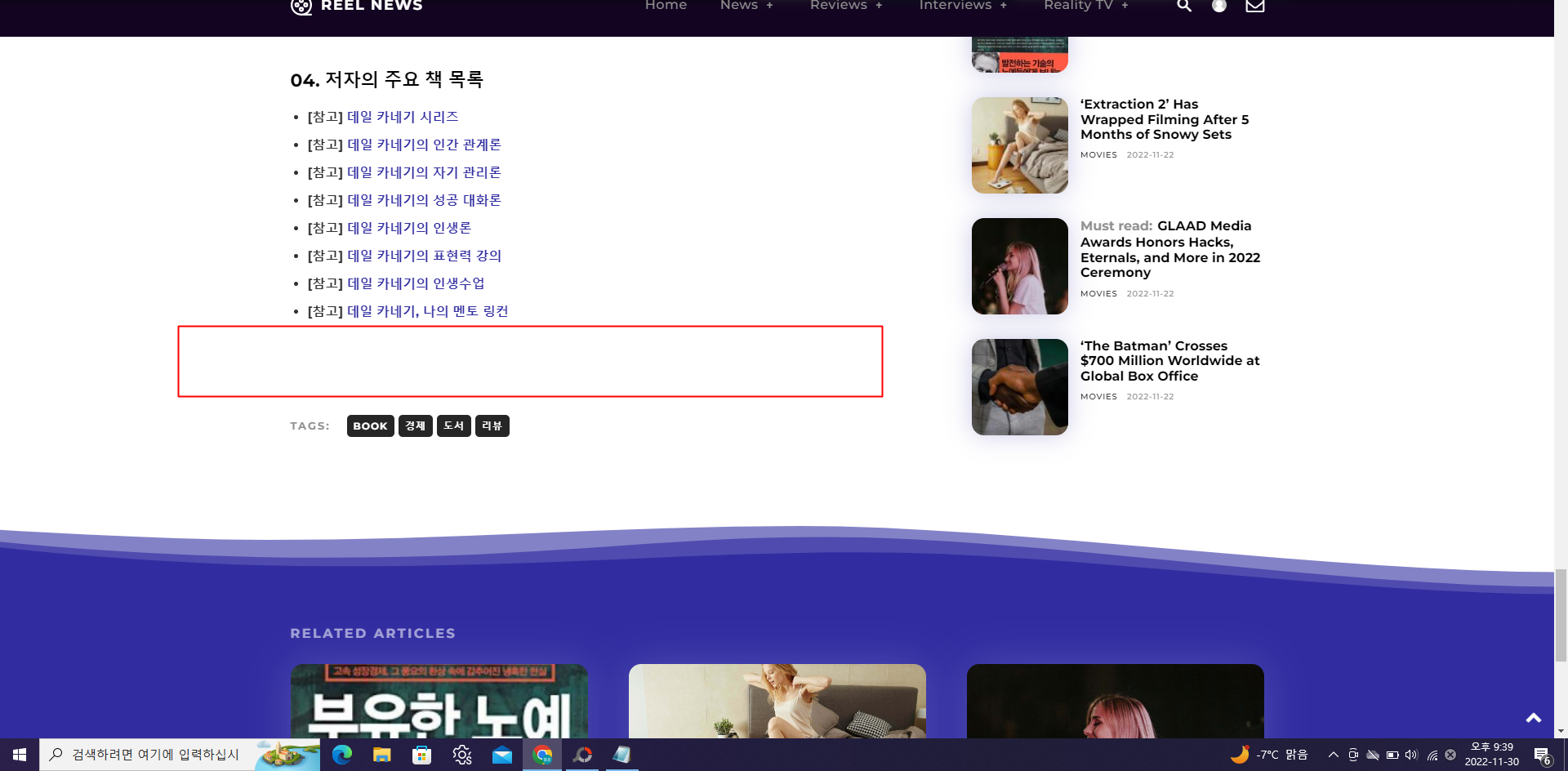Open the 데일 카네기의 인생수업 link
Viewport: 1568px width, 771px height.
click(x=416, y=283)
